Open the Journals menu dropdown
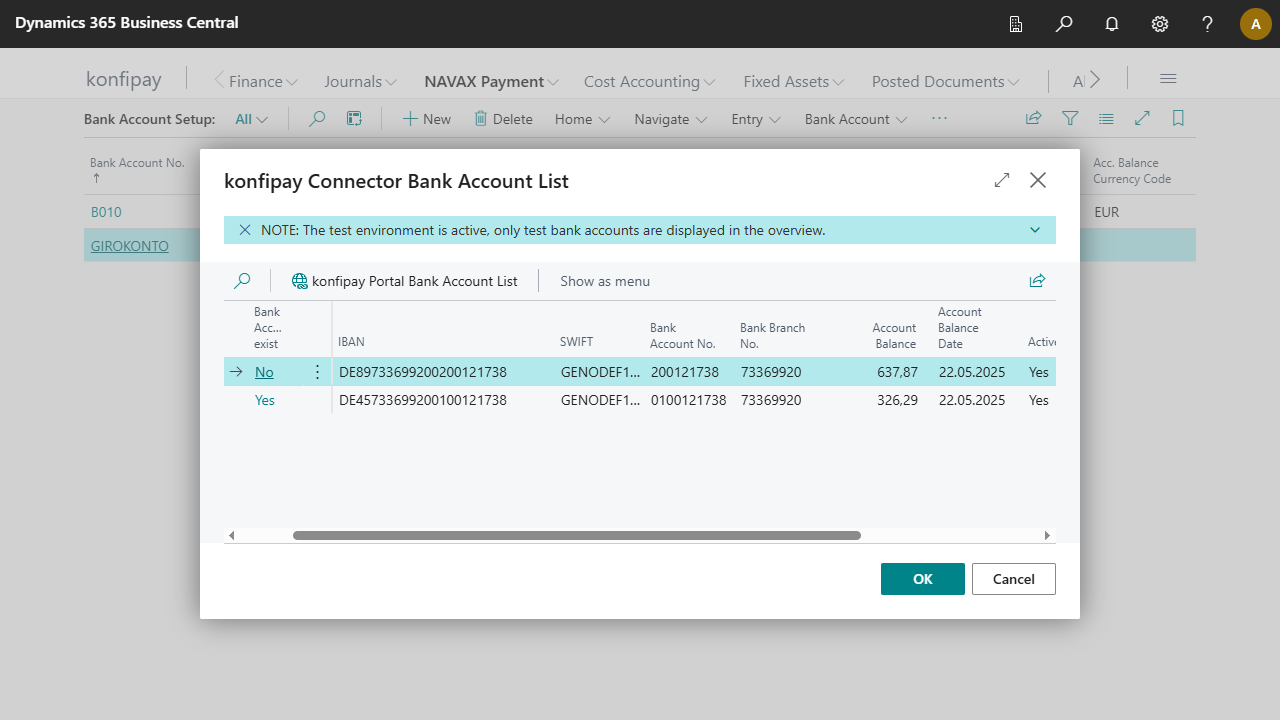1280x720 pixels. [360, 81]
